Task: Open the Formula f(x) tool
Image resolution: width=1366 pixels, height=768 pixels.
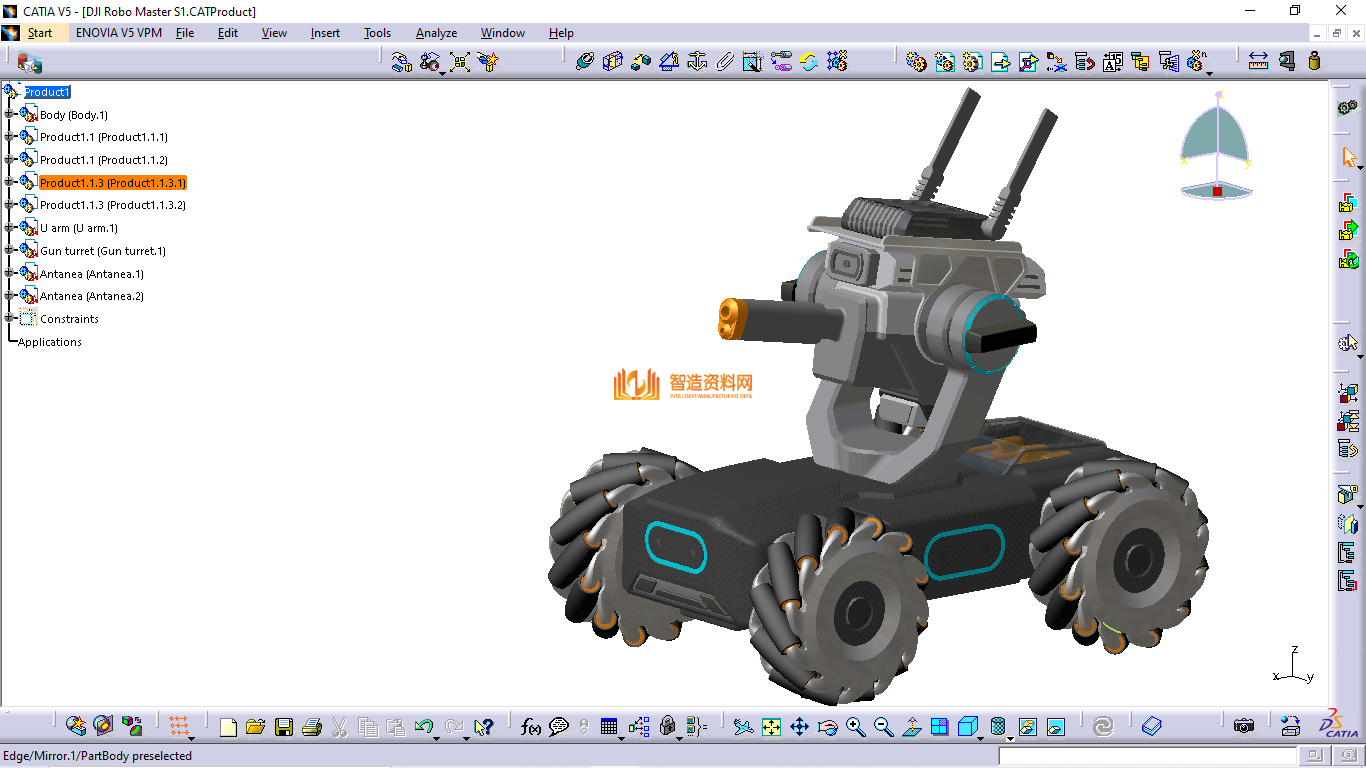Action: [531, 727]
